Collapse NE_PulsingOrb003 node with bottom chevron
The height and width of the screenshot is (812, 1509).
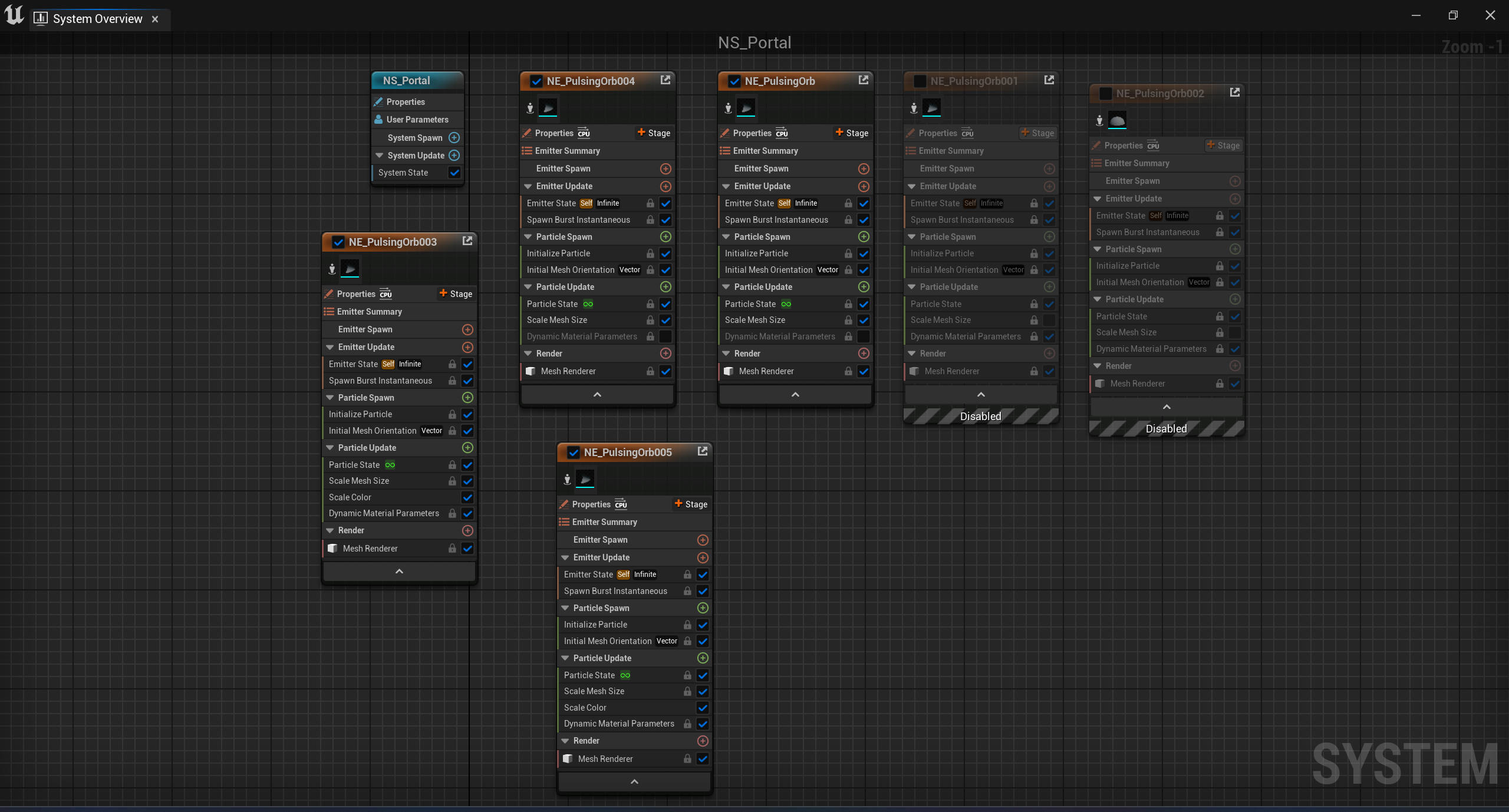[x=399, y=571]
